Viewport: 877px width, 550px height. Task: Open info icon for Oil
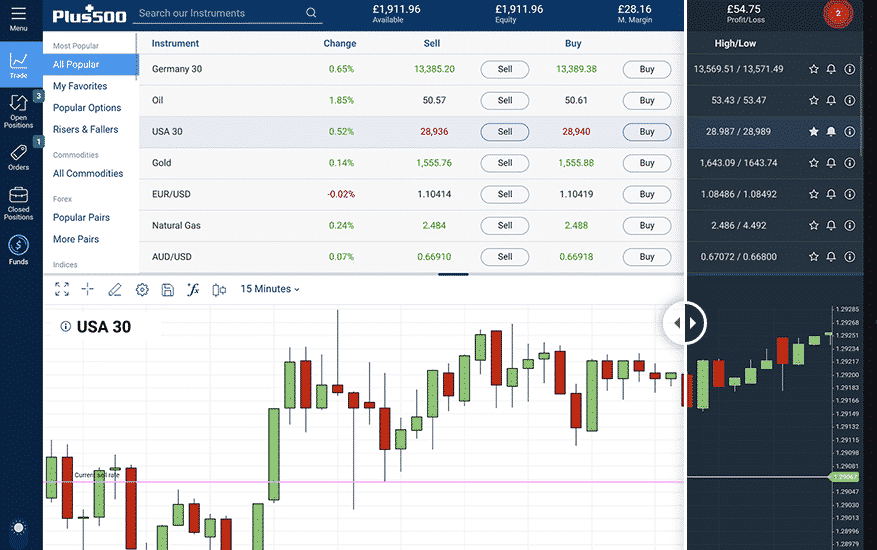point(850,100)
